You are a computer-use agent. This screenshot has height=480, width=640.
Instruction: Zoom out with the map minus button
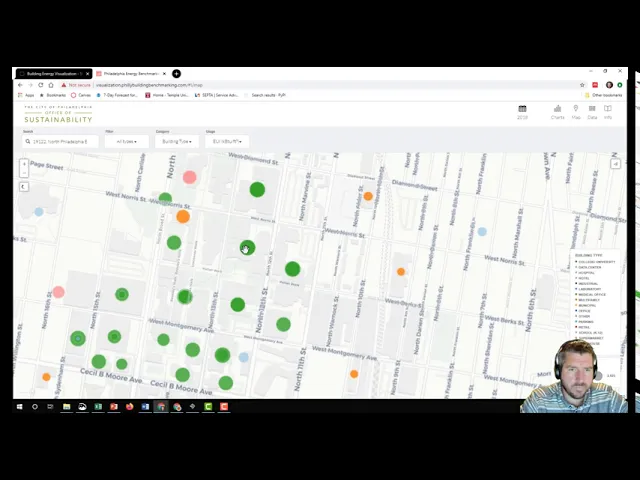pyautogui.click(x=24, y=173)
